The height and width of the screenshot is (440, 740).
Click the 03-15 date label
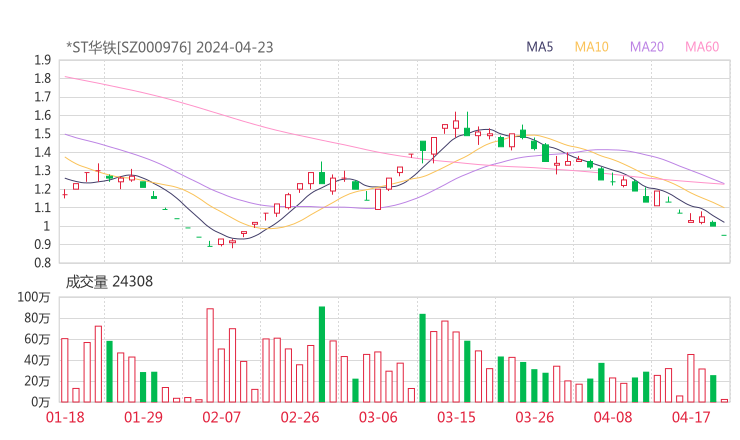[456, 417]
